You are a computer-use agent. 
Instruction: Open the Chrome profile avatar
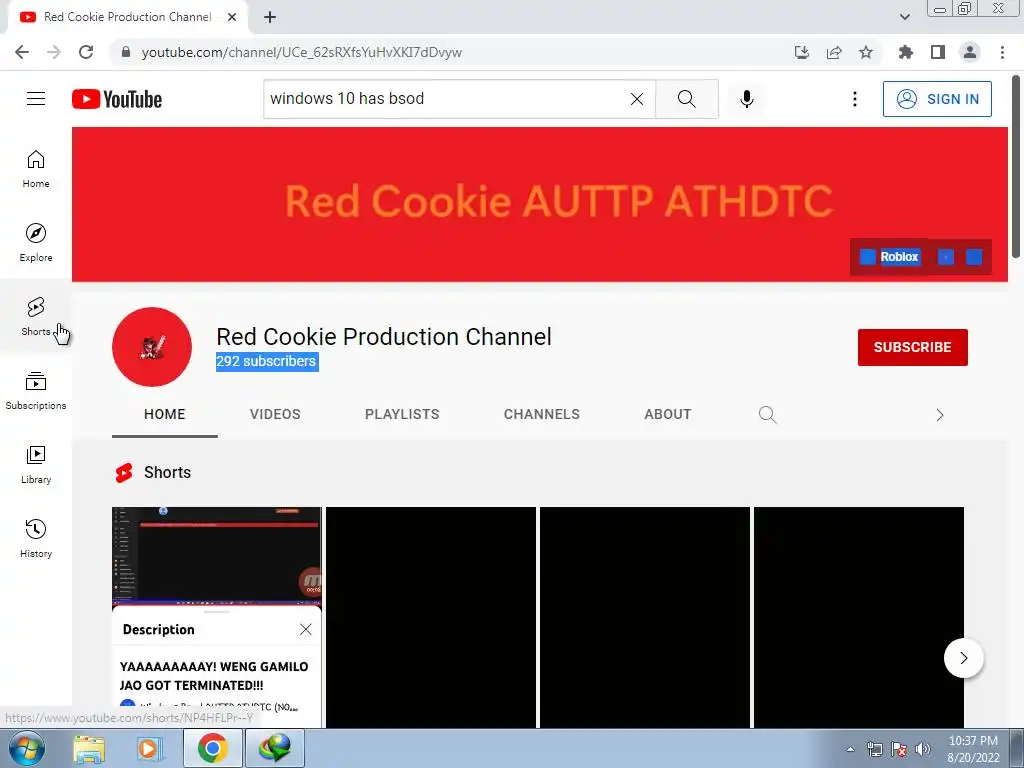(970, 52)
